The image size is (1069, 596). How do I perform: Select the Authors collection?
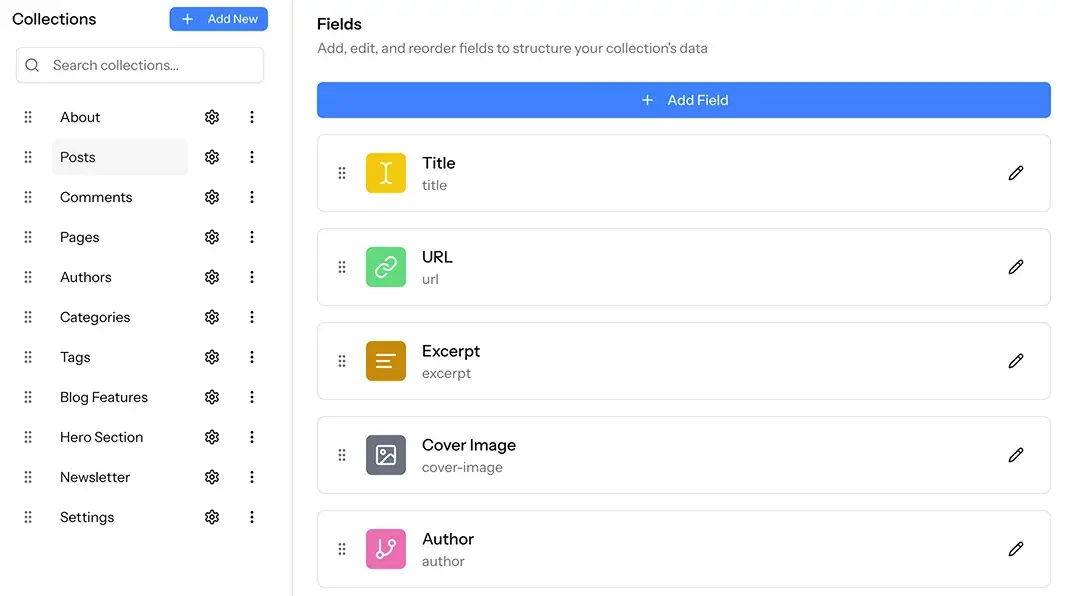pyautogui.click(x=120, y=277)
